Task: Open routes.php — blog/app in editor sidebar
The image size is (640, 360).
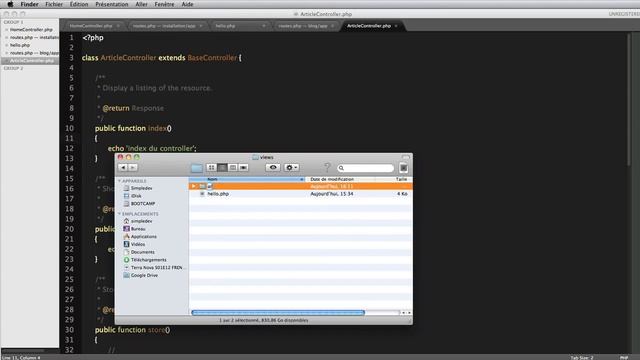Action: pos(34,53)
